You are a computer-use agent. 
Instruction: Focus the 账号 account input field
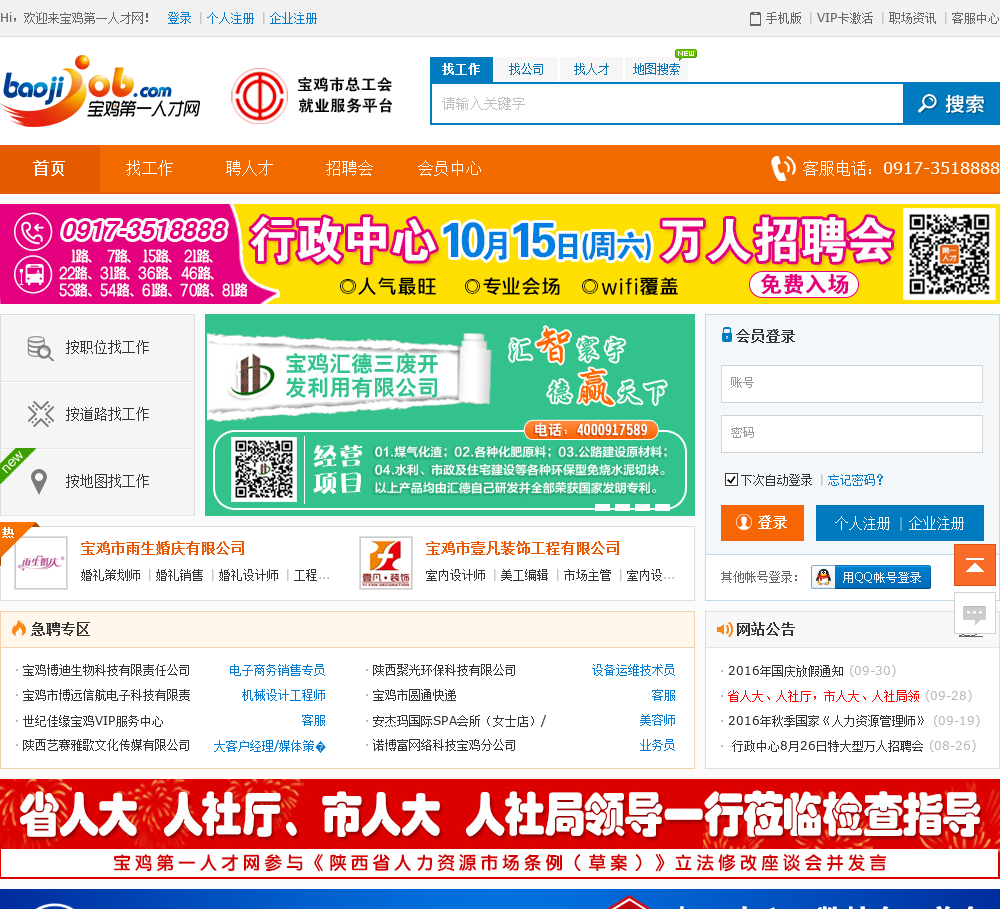[x=851, y=383]
